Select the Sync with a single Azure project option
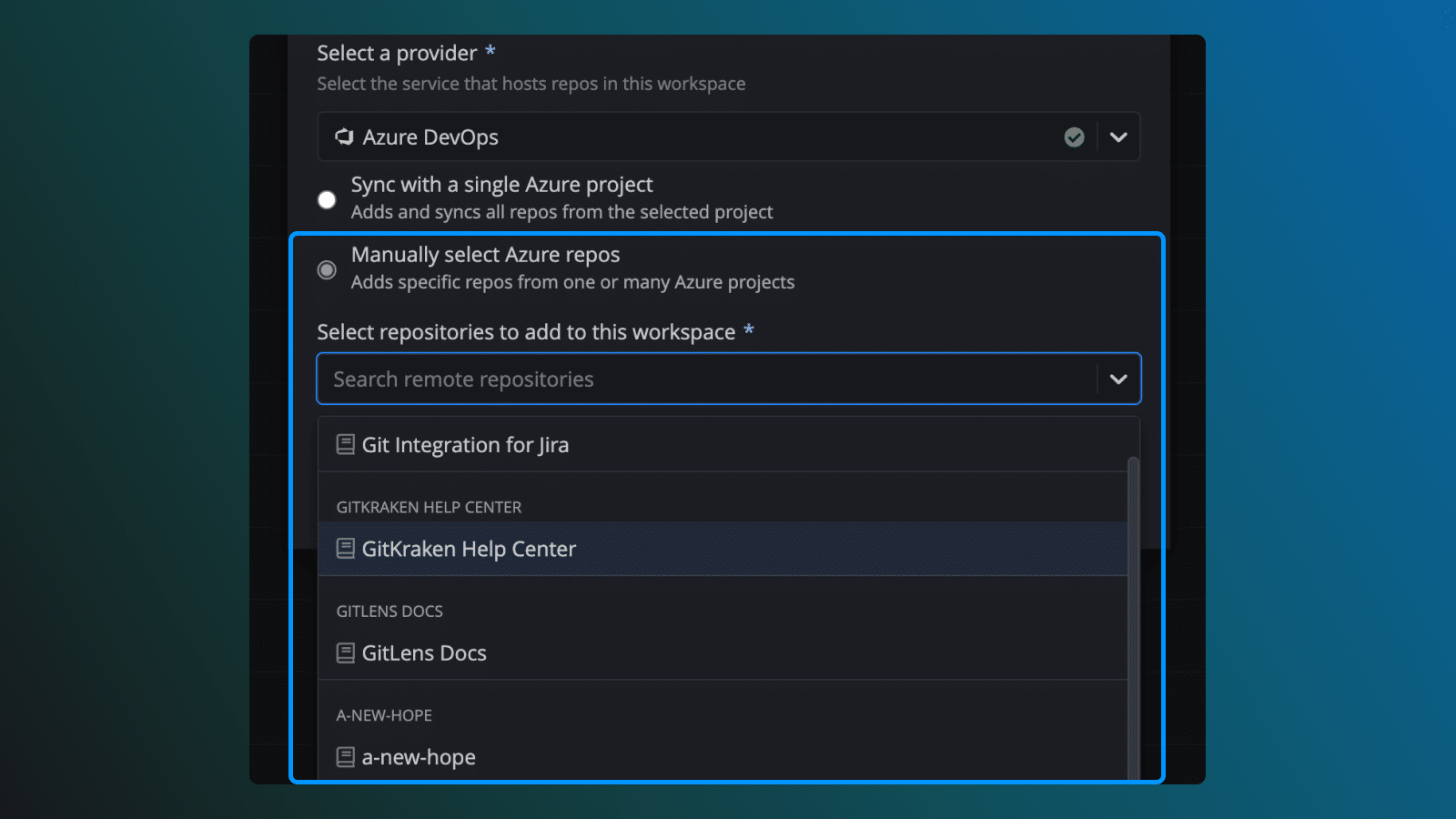 coord(327,199)
